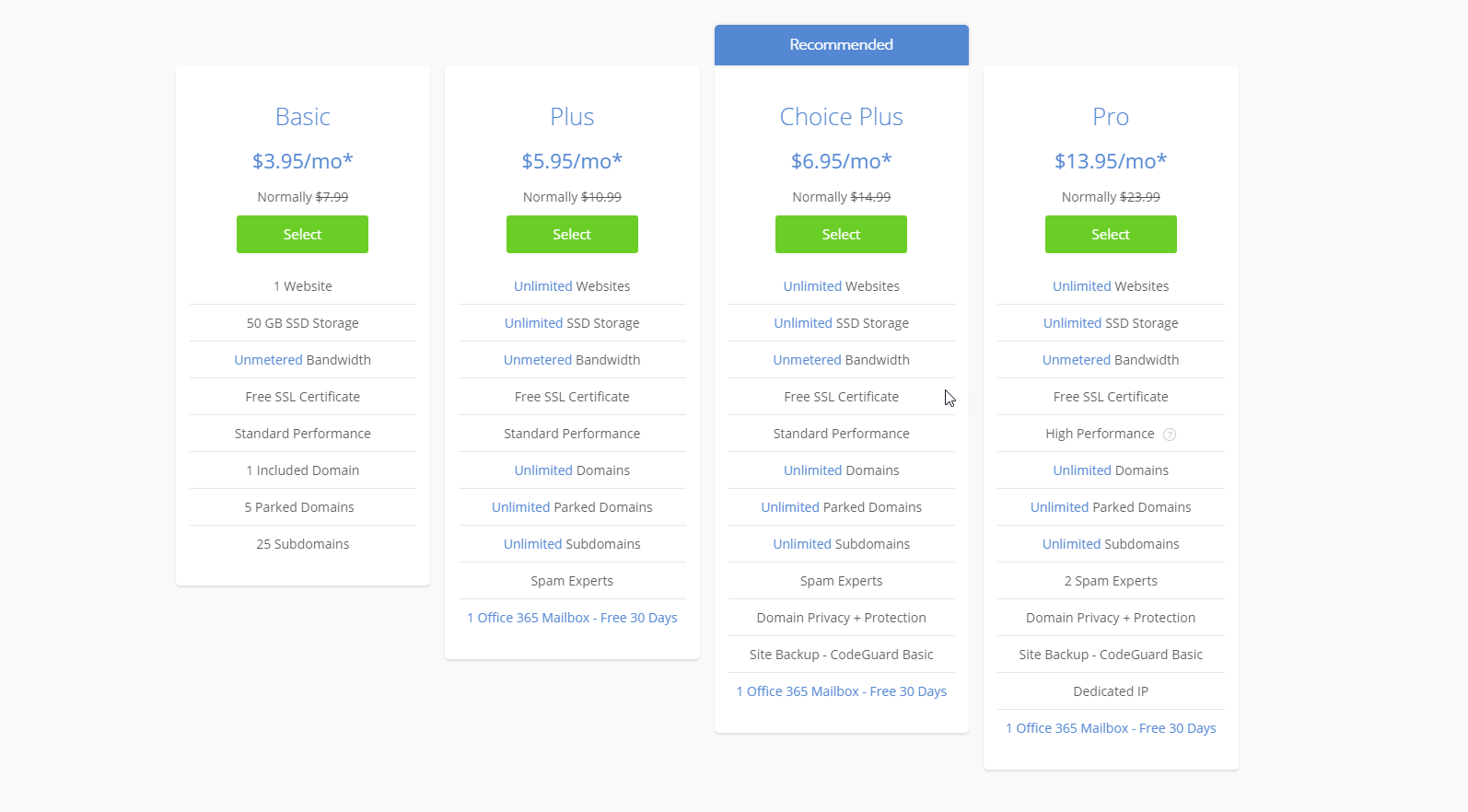This screenshot has height=812, width=1468.
Task: Click Normally $10.99 text
Action: click(572, 197)
